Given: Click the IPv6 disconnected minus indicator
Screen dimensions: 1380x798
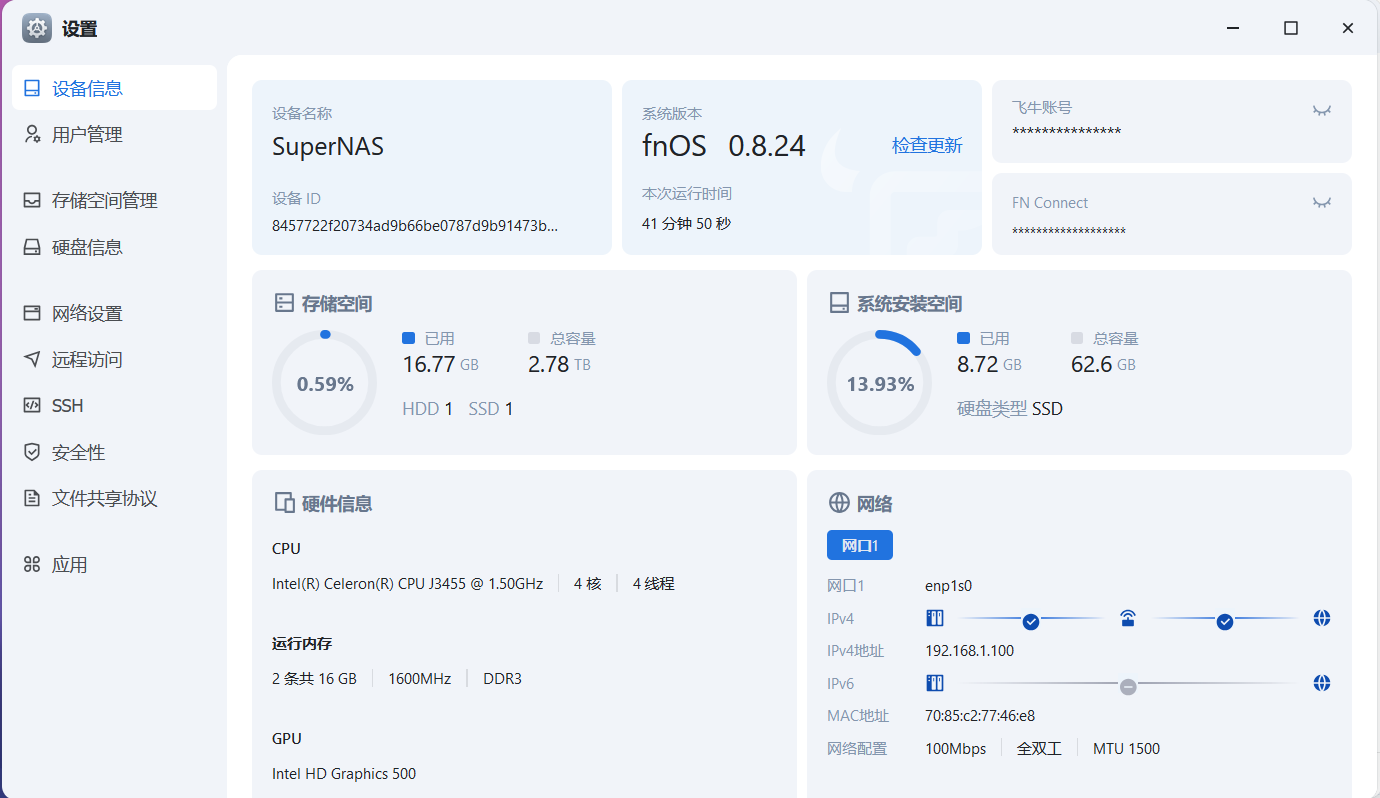Looking at the screenshot, I should (1128, 687).
